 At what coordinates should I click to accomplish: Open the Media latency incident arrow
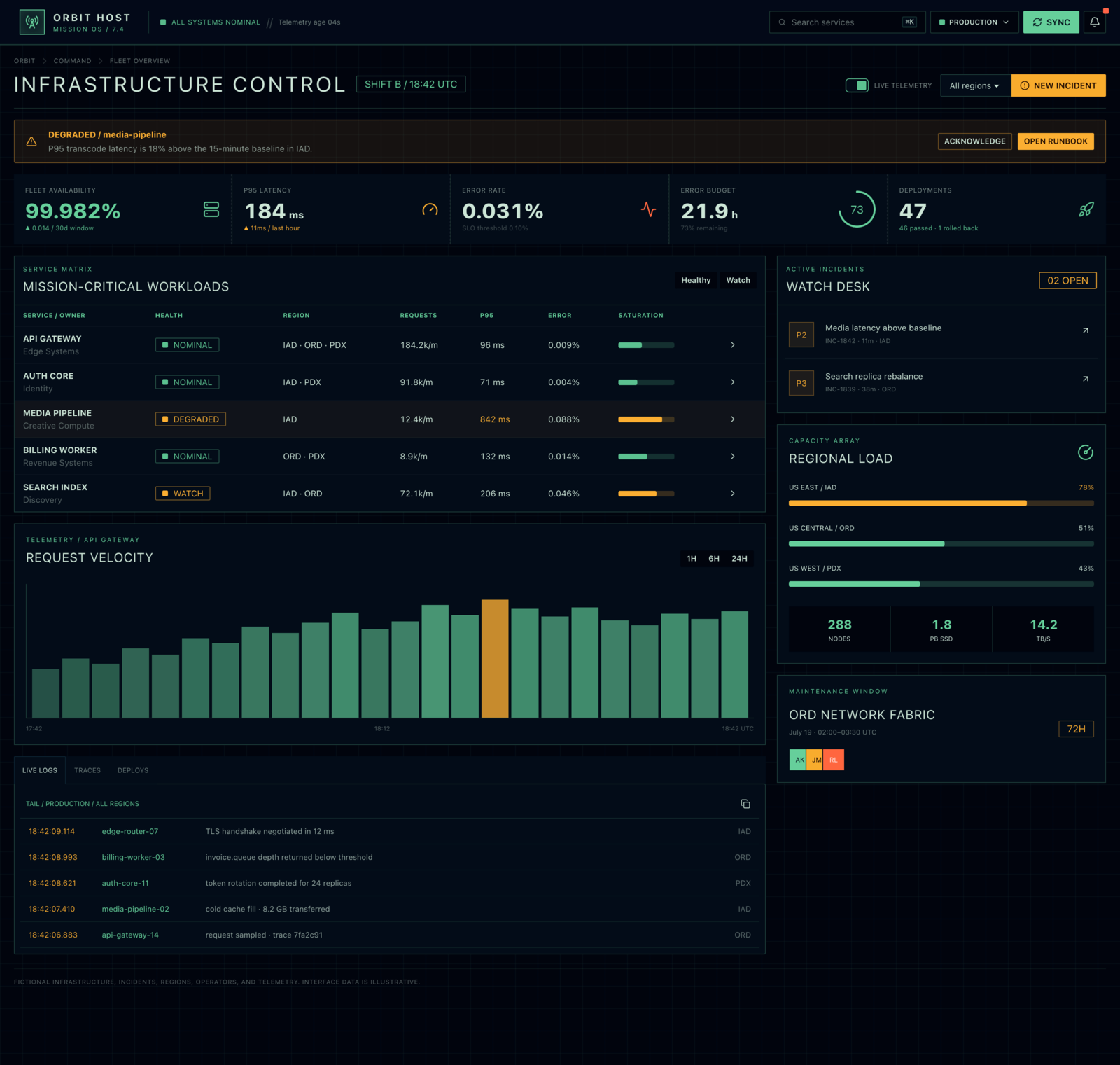tap(1086, 330)
